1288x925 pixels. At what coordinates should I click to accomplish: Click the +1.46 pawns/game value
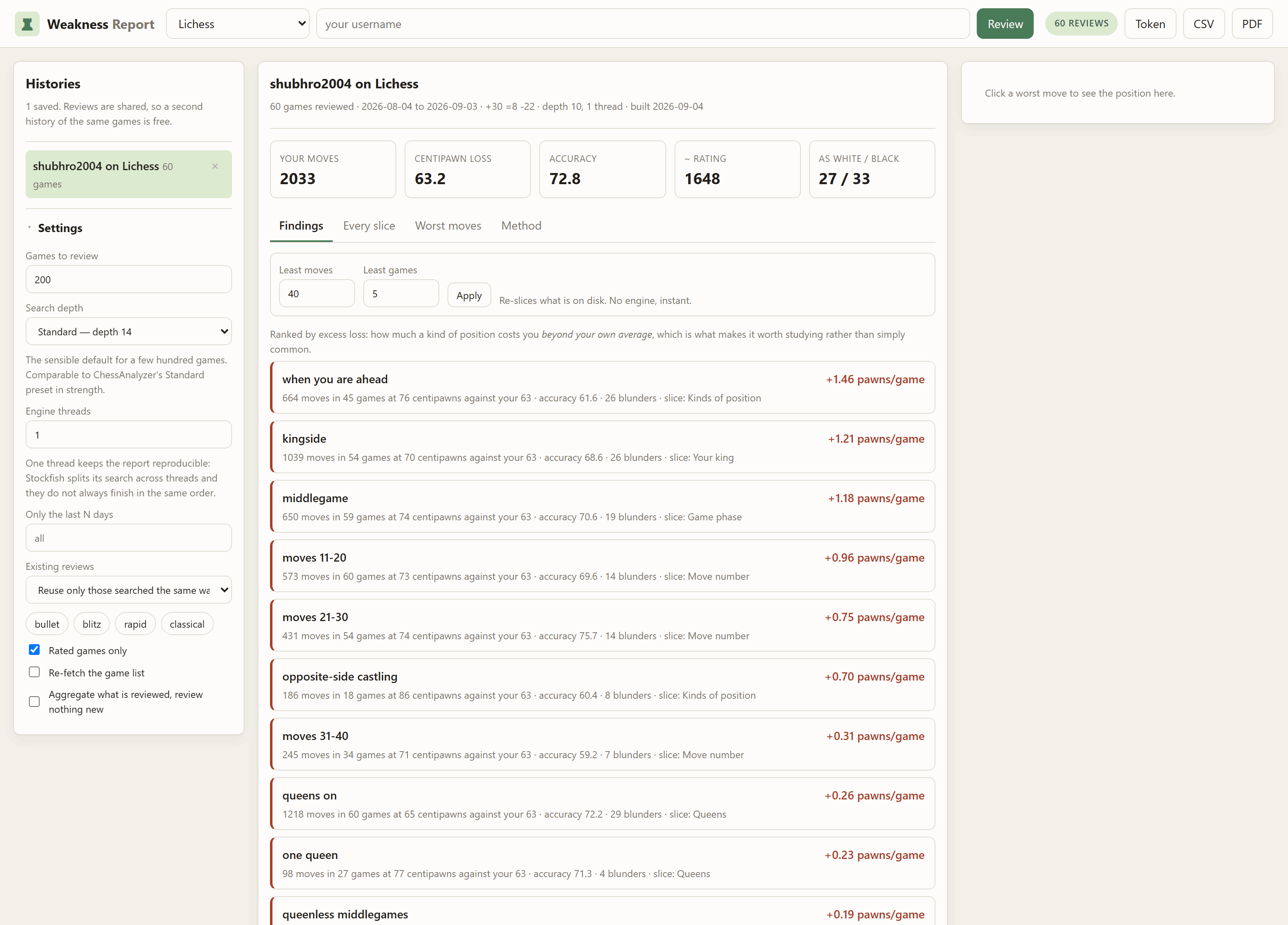875,379
